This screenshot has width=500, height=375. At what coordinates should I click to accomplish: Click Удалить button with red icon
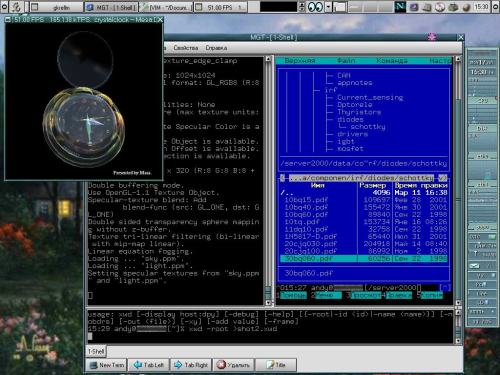tap(233, 365)
